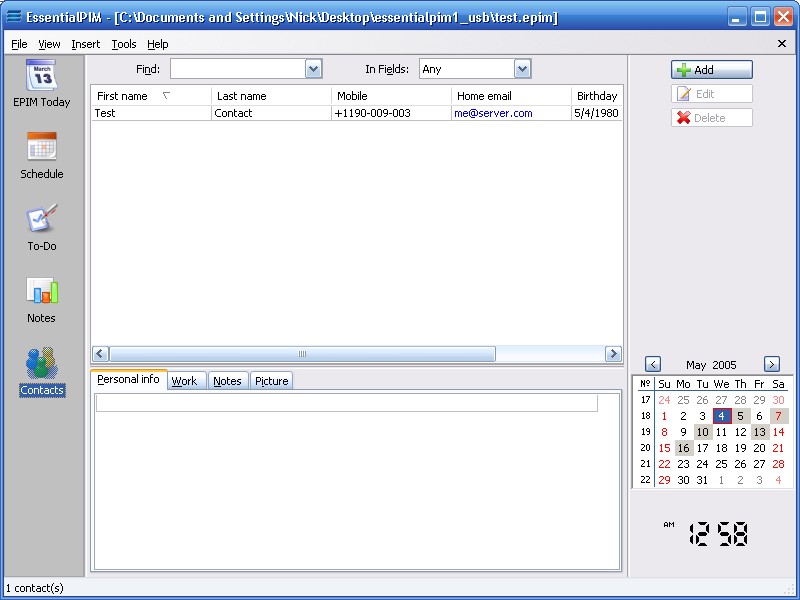The width and height of the screenshot is (800, 600).
Task: Click into the Find text box
Action: point(238,69)
